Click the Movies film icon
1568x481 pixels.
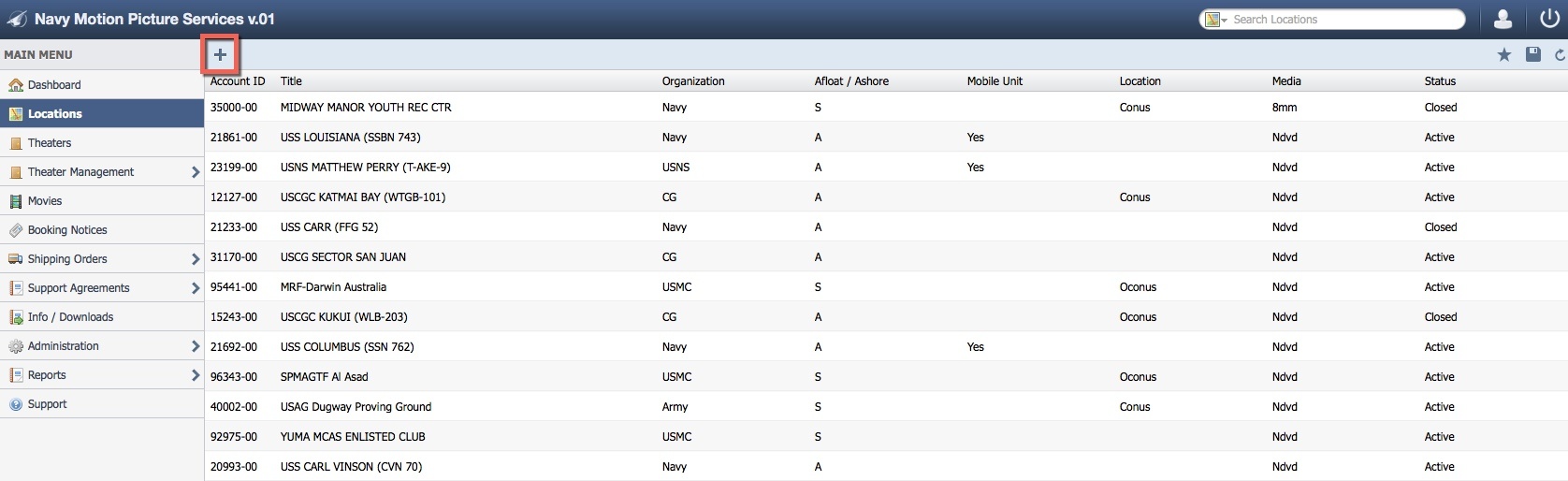(16, 201)
